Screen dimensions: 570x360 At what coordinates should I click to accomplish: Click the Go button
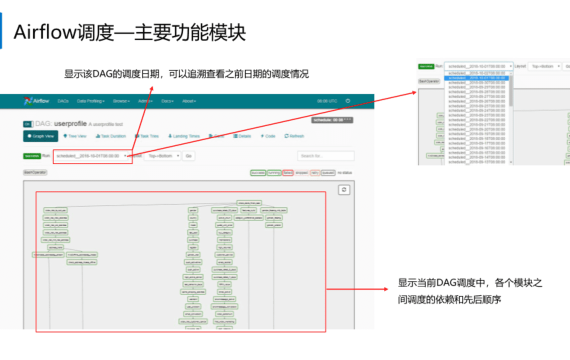click(189, 156)
